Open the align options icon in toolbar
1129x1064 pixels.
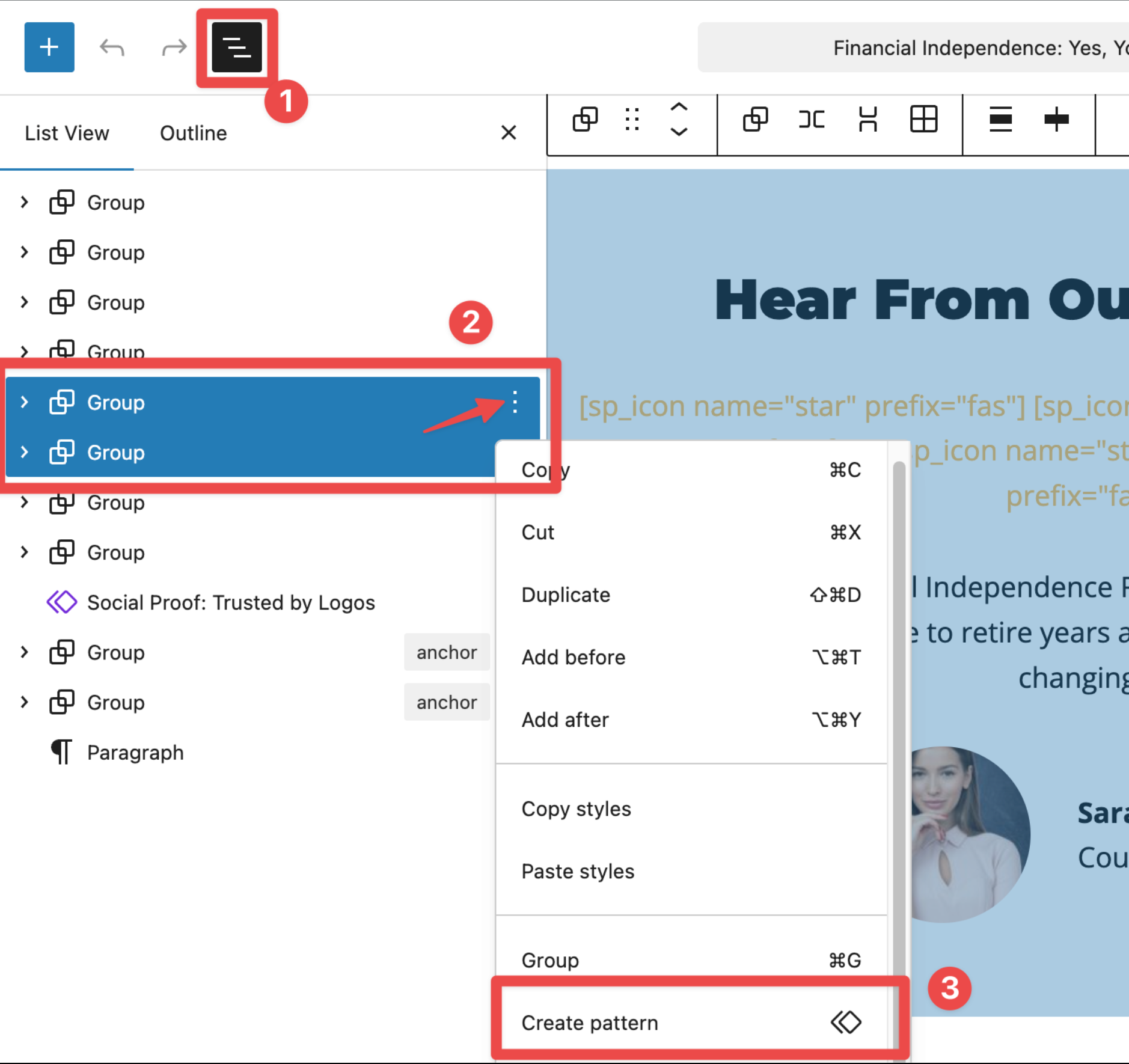[1000, 119]
